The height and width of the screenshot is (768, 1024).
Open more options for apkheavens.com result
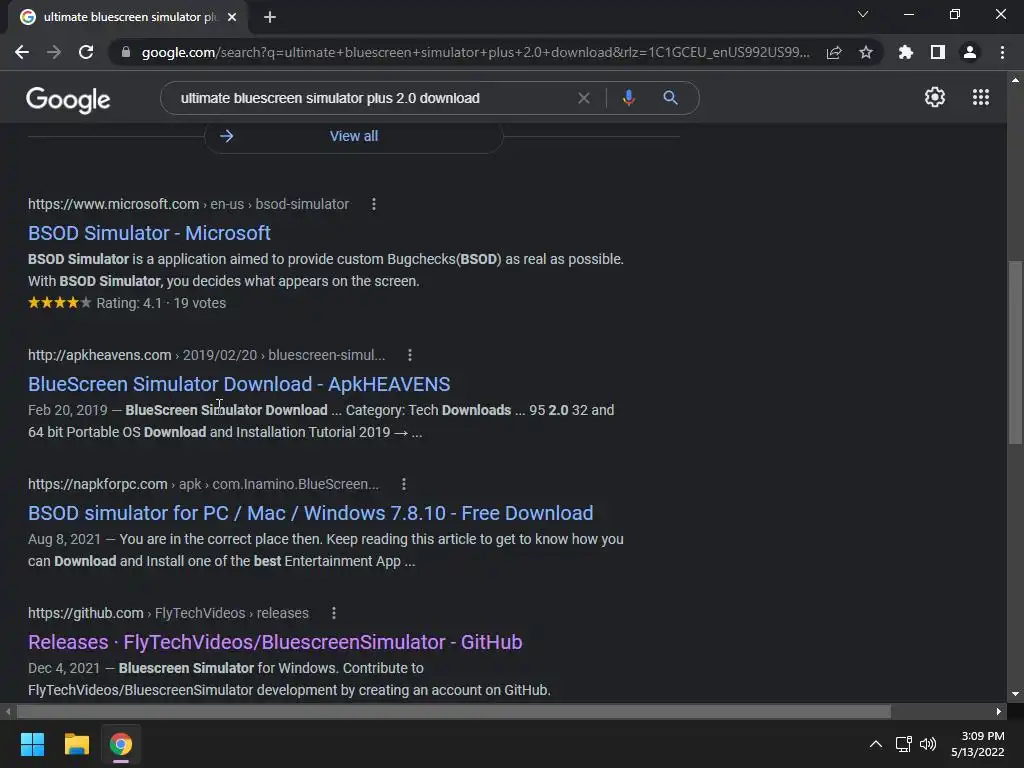click(x=409, y=355)
